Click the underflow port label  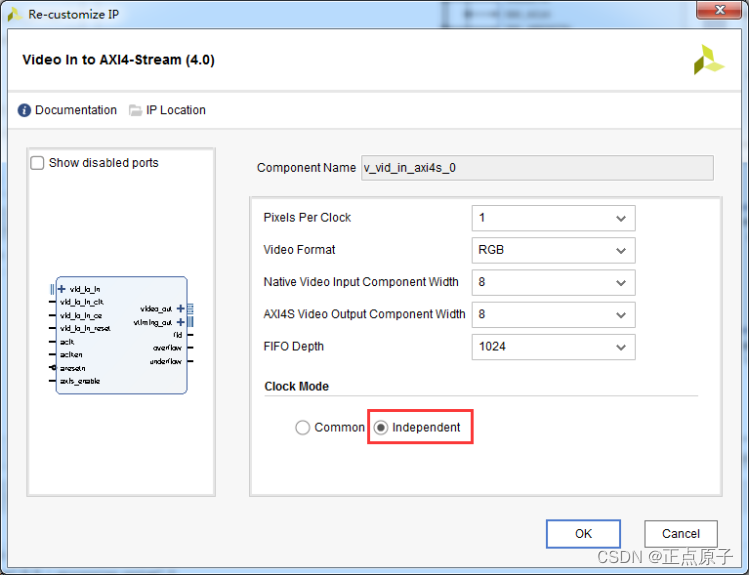coord(166,361)
